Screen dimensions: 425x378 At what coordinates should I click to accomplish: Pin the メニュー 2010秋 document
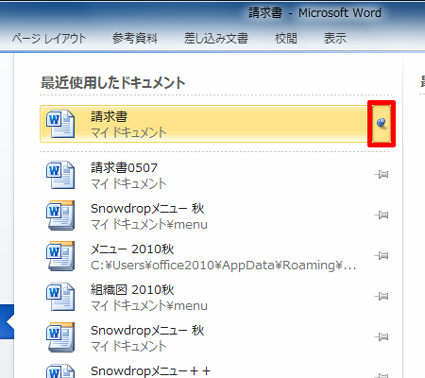pyautogui.click(x=382, y=256)
